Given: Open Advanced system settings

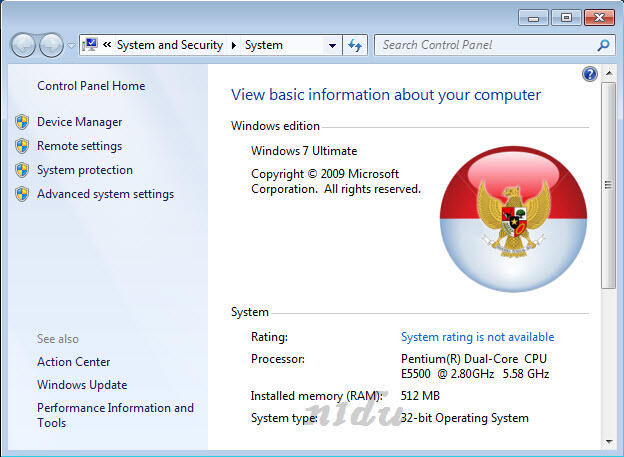Looking at the screenshot, I should 105,194.
